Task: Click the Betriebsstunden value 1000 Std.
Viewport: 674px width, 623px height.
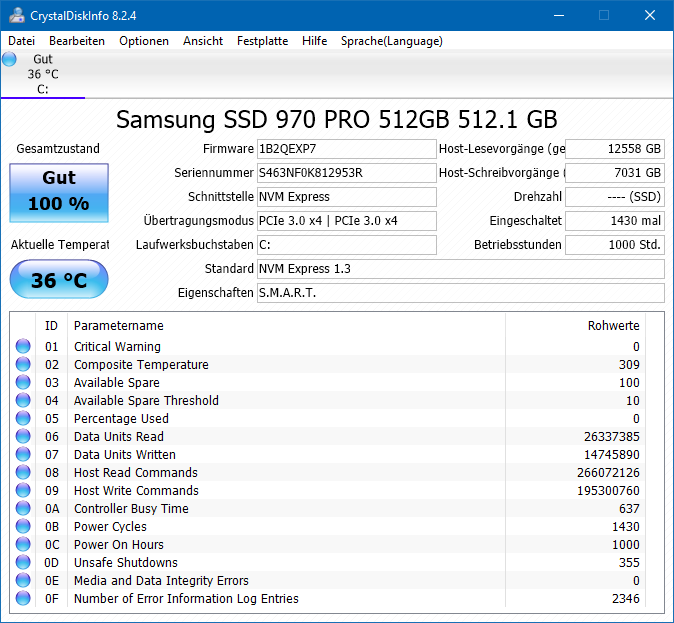Action: click(615, 245)
